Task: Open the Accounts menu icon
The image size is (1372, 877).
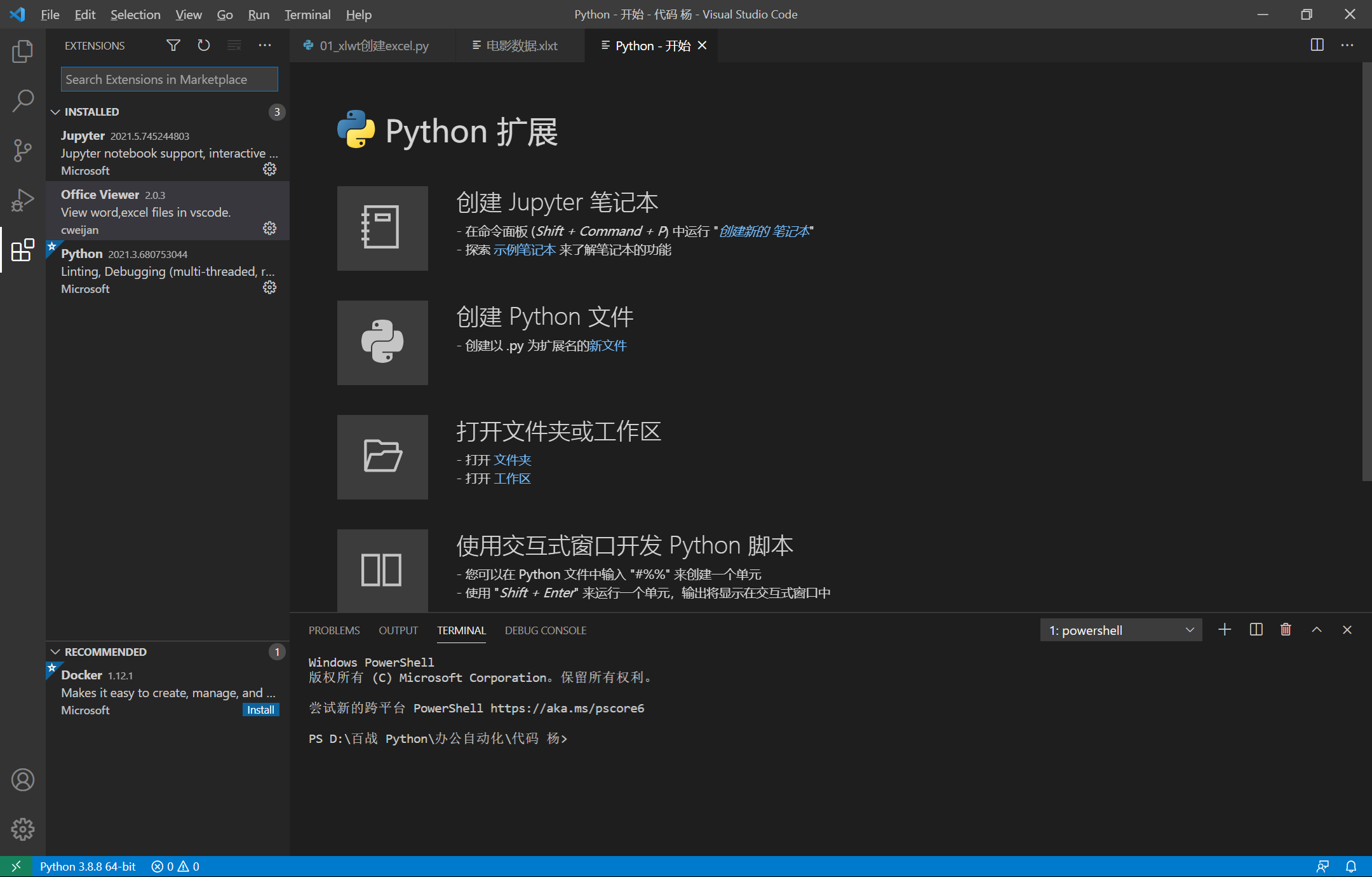Action: [23, 780]
